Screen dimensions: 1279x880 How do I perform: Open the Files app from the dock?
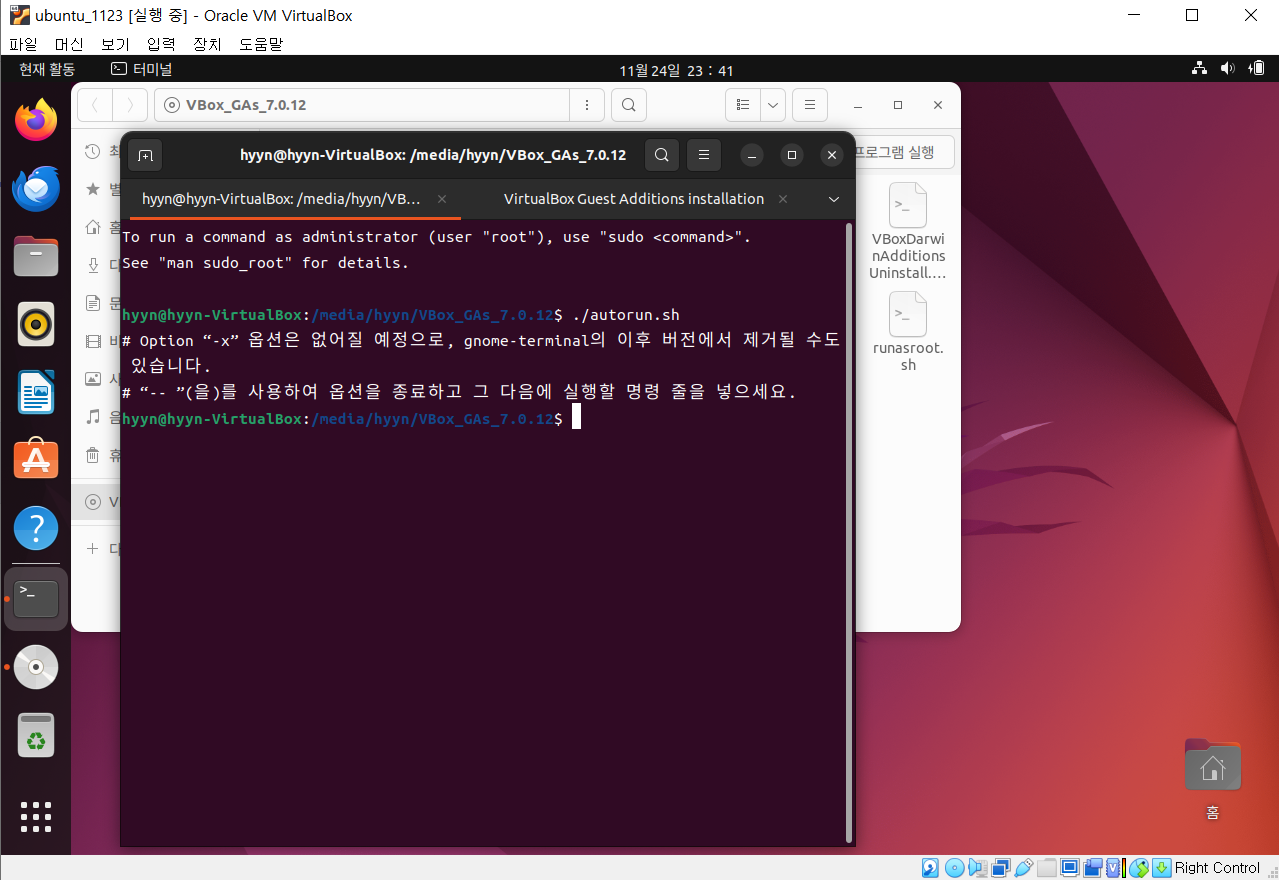36,256
